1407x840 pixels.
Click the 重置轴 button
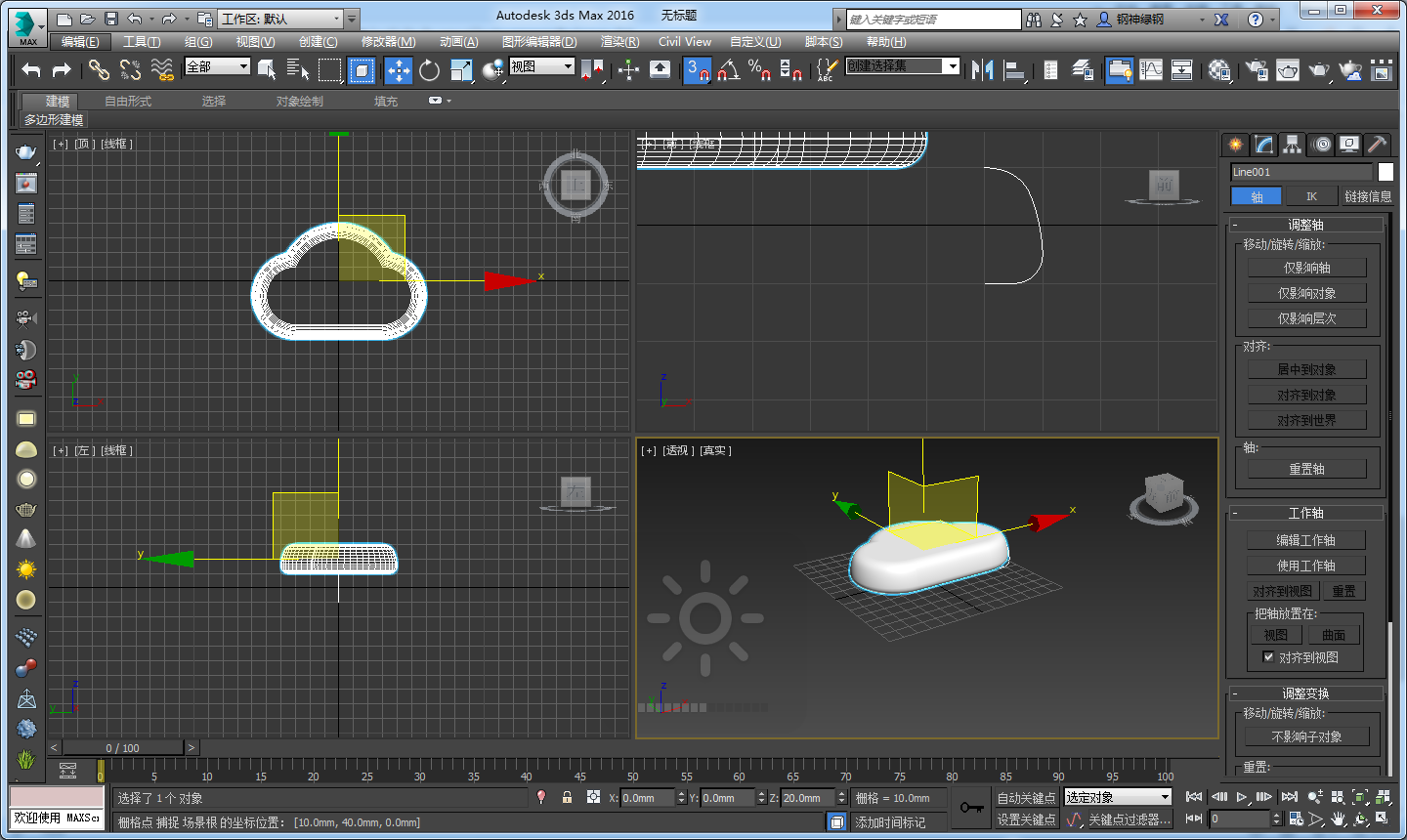tap(1306, 469)
